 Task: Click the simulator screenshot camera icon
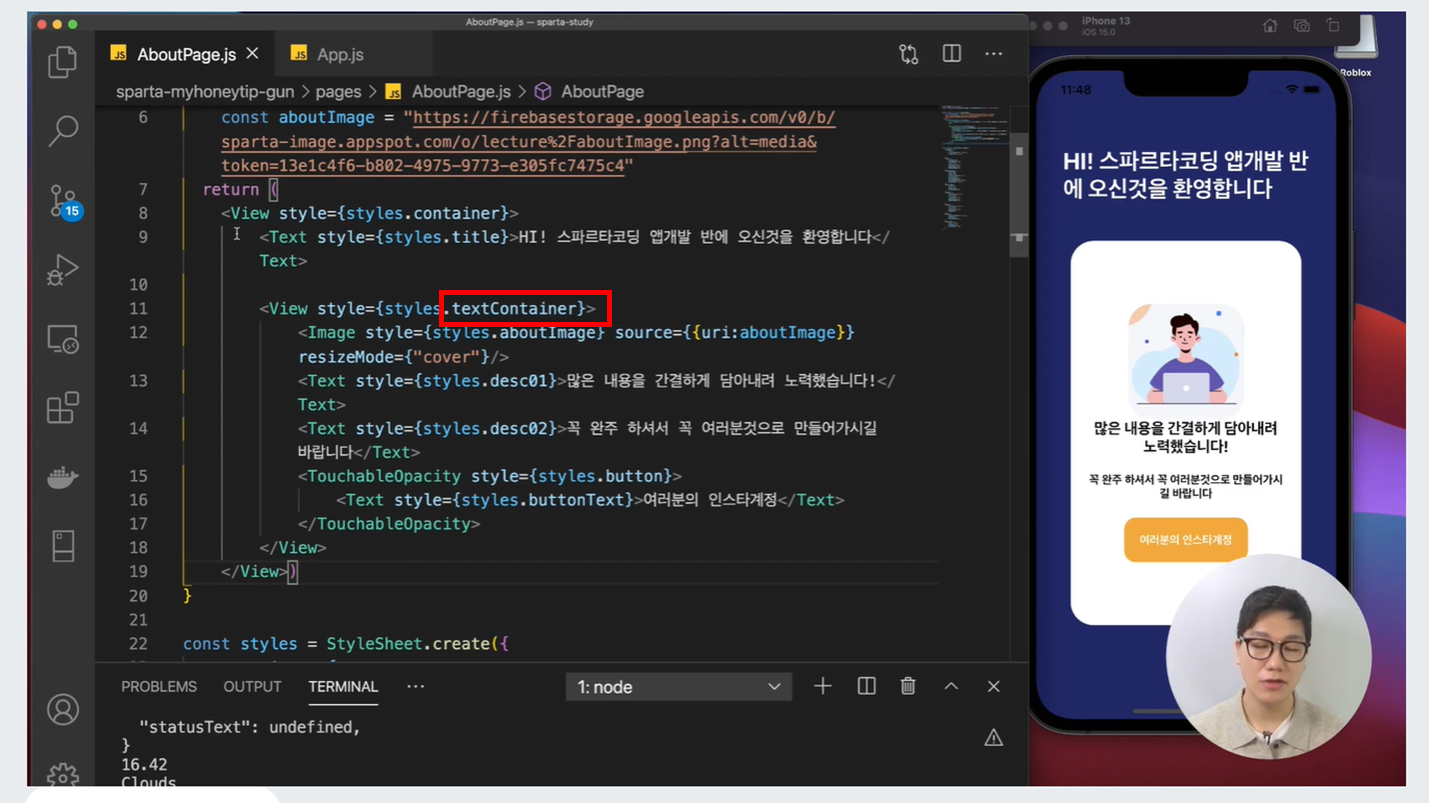click(1302, 26)
